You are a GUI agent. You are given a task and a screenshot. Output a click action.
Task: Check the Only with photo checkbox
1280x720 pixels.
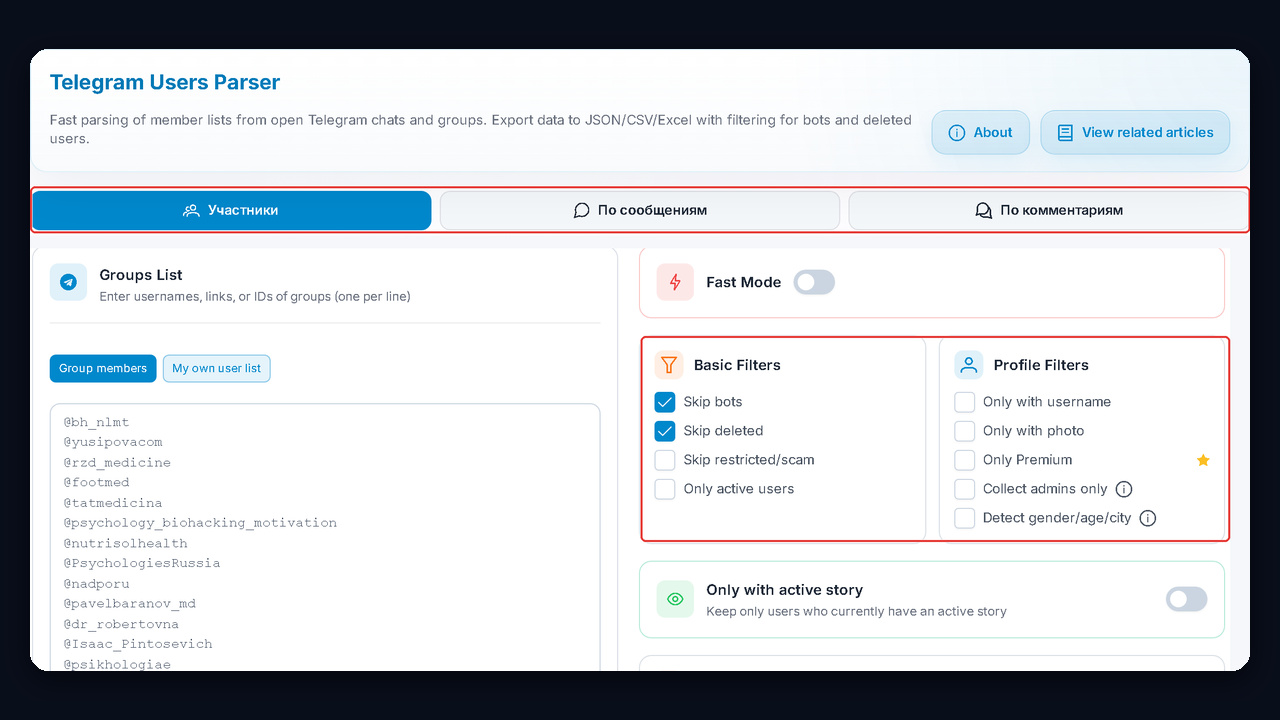[965, 431]
